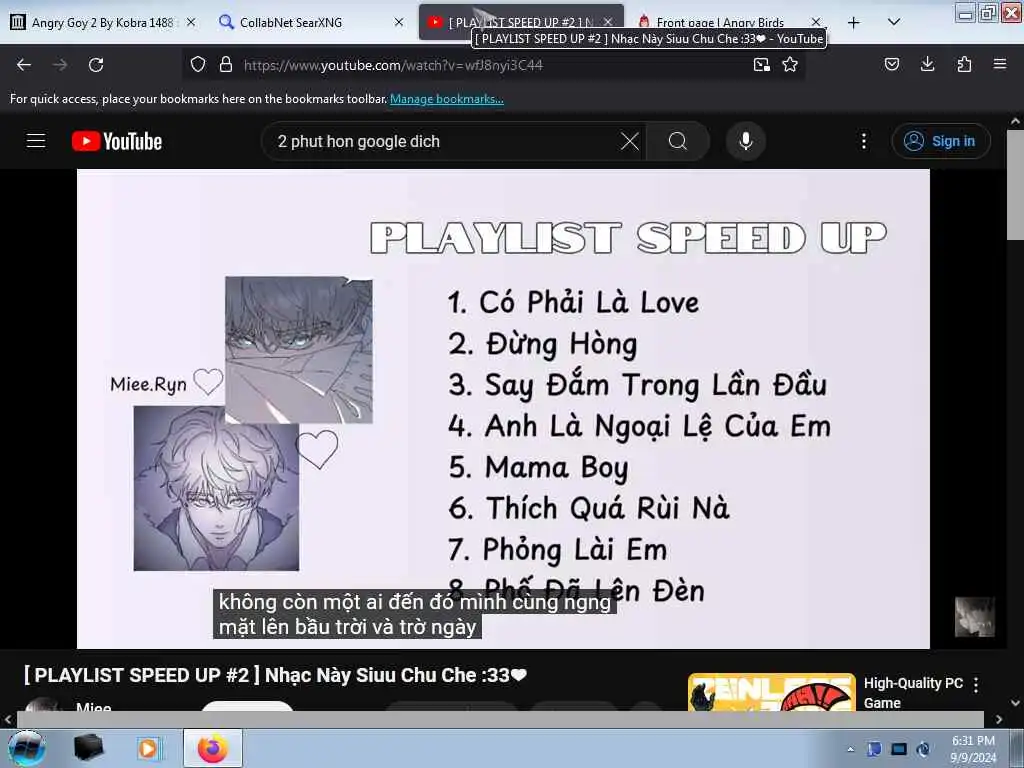Image resolution: width=1024 pixels, height=768 pixels.
Task: Bookmark this page with the star icon
Action: (790, 65)
